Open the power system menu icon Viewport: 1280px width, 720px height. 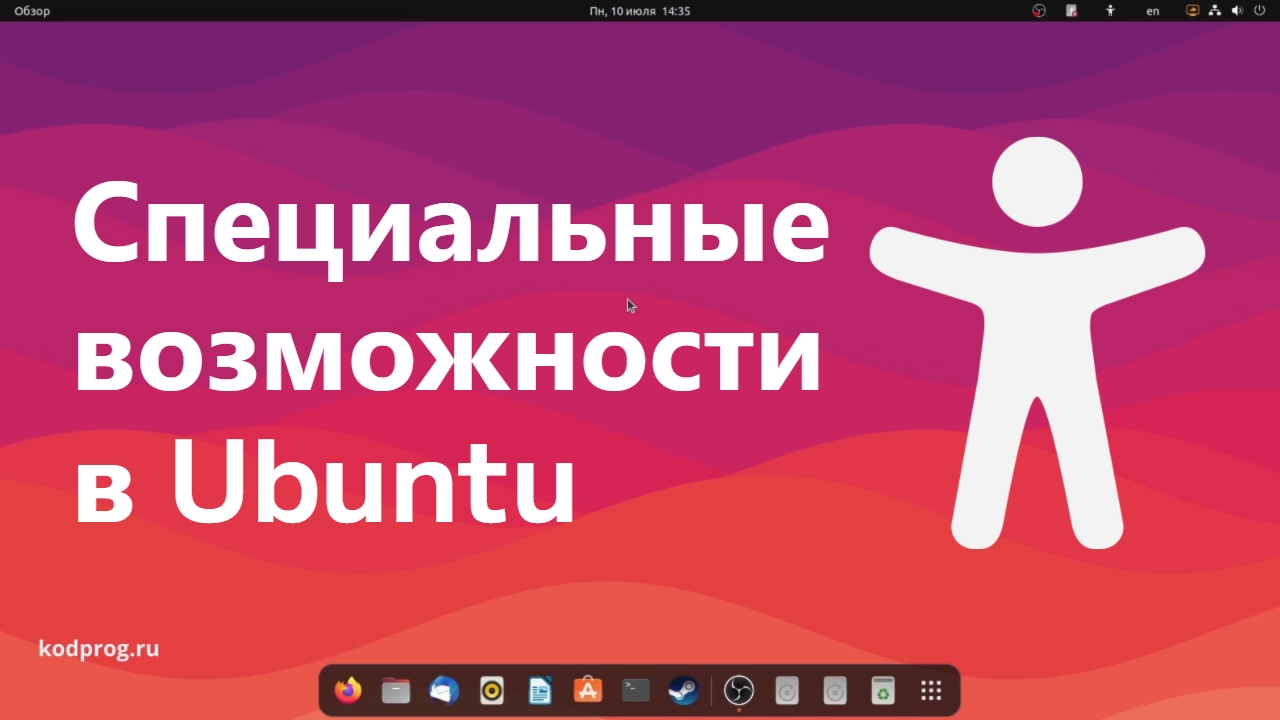[x=1259, y=11]
